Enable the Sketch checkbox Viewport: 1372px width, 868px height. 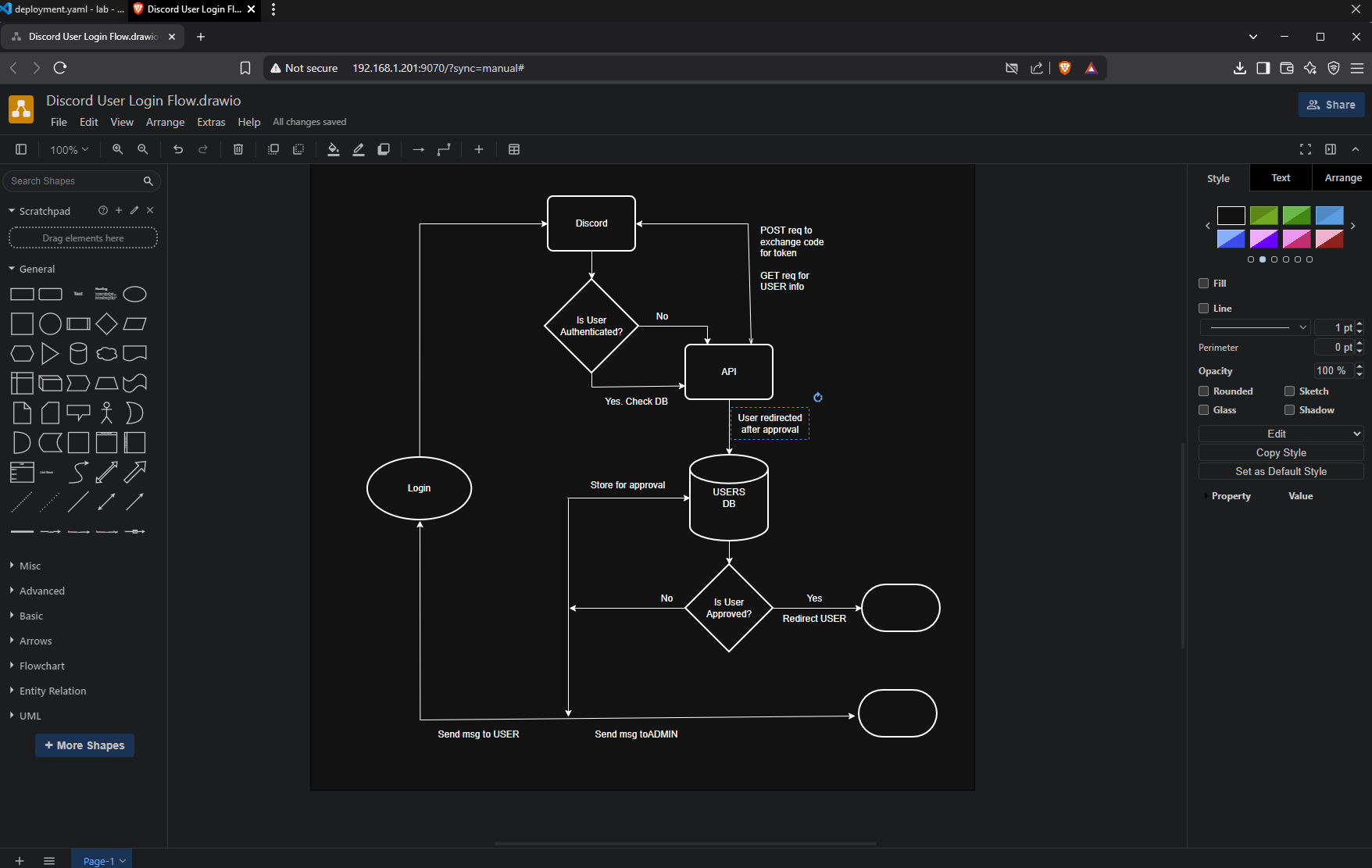pyautogui.click(x=1290, y=391)
